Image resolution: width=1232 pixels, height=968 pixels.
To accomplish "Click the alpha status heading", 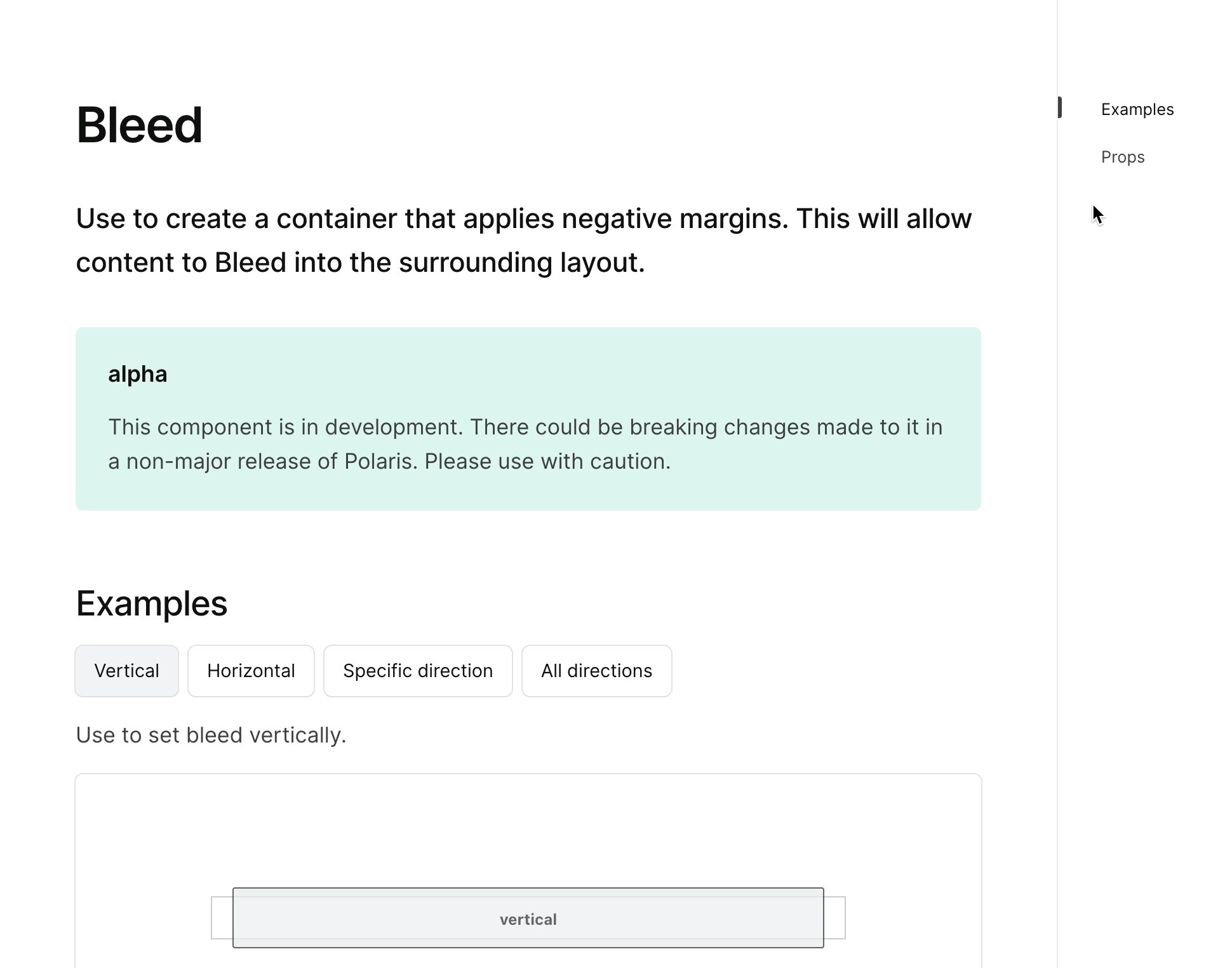I will 137,374.
